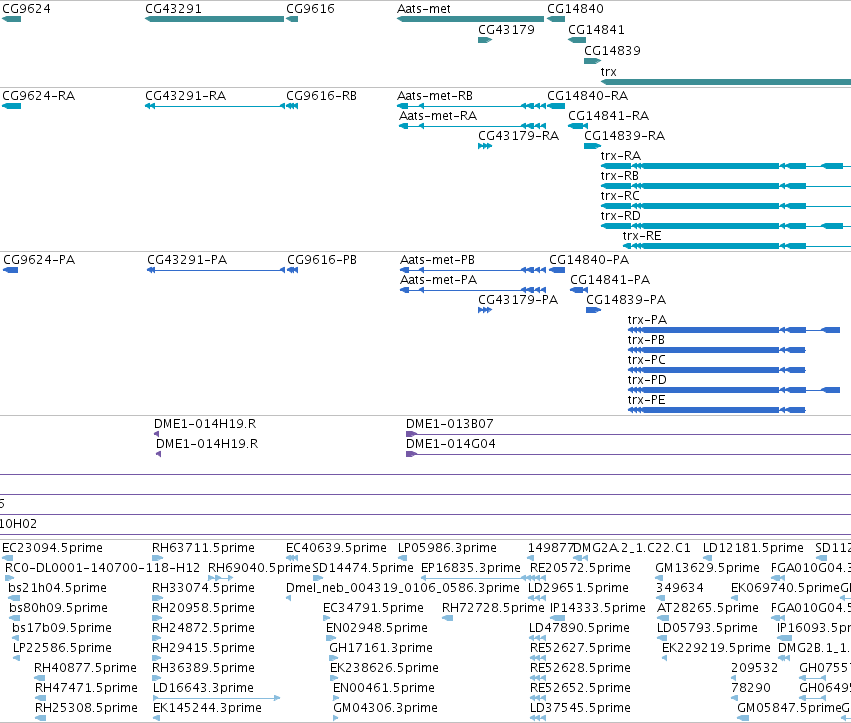Select the CG43179 gene glyph
The image size is (851, 723).
tap(485, 40)
